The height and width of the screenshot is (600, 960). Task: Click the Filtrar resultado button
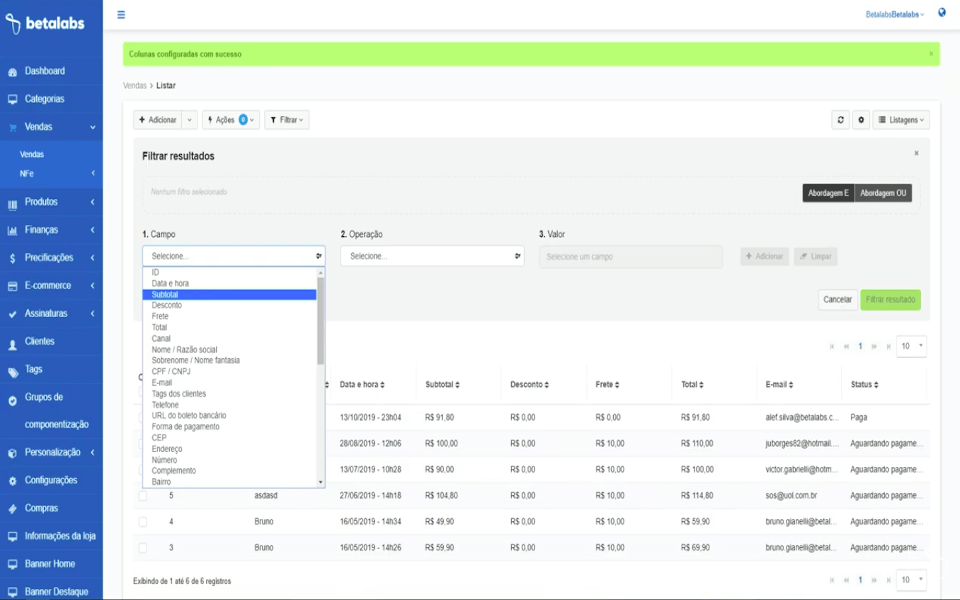[x=890, y=299]
